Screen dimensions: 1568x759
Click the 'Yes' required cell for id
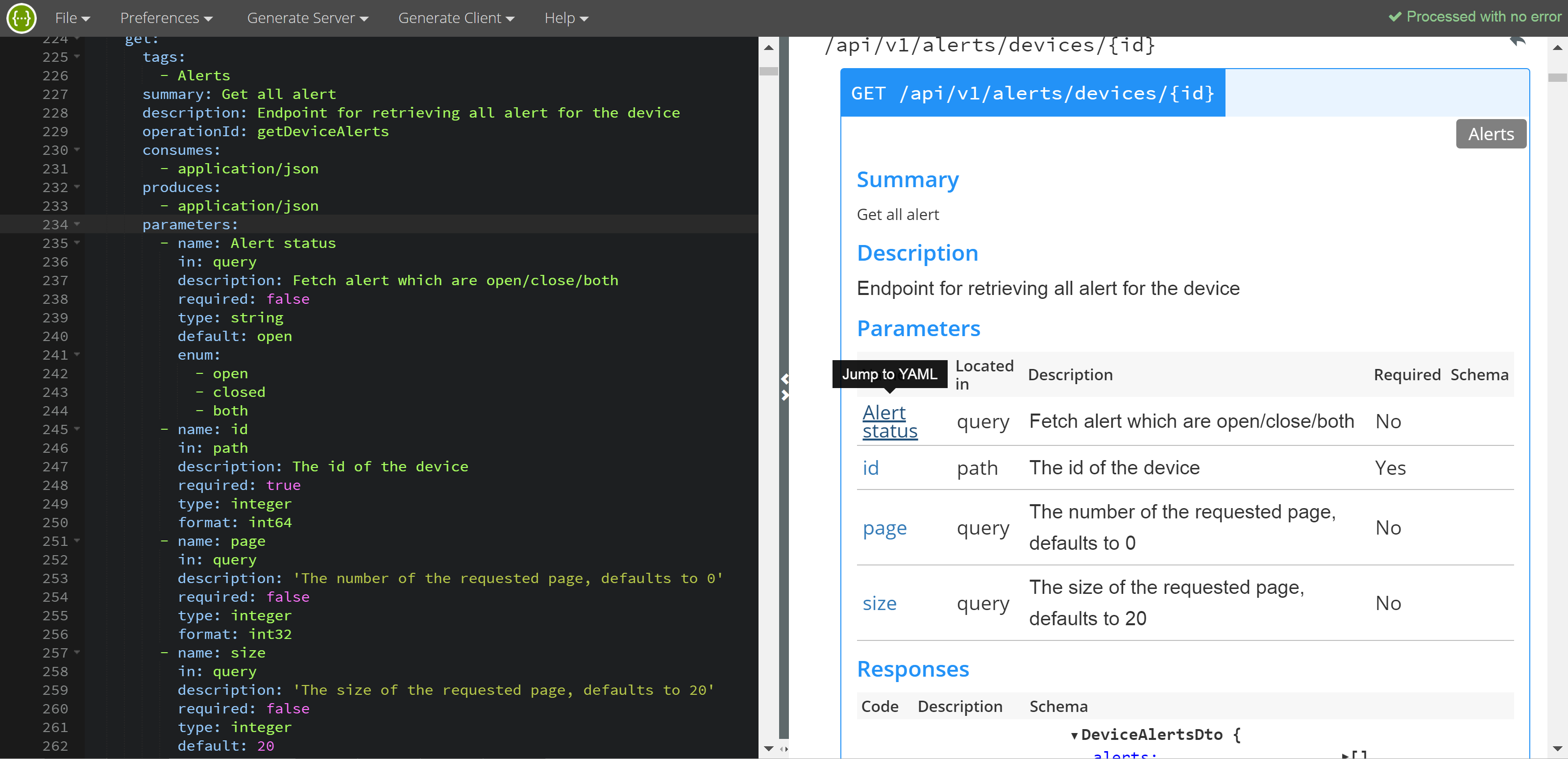click(1390, 468)
